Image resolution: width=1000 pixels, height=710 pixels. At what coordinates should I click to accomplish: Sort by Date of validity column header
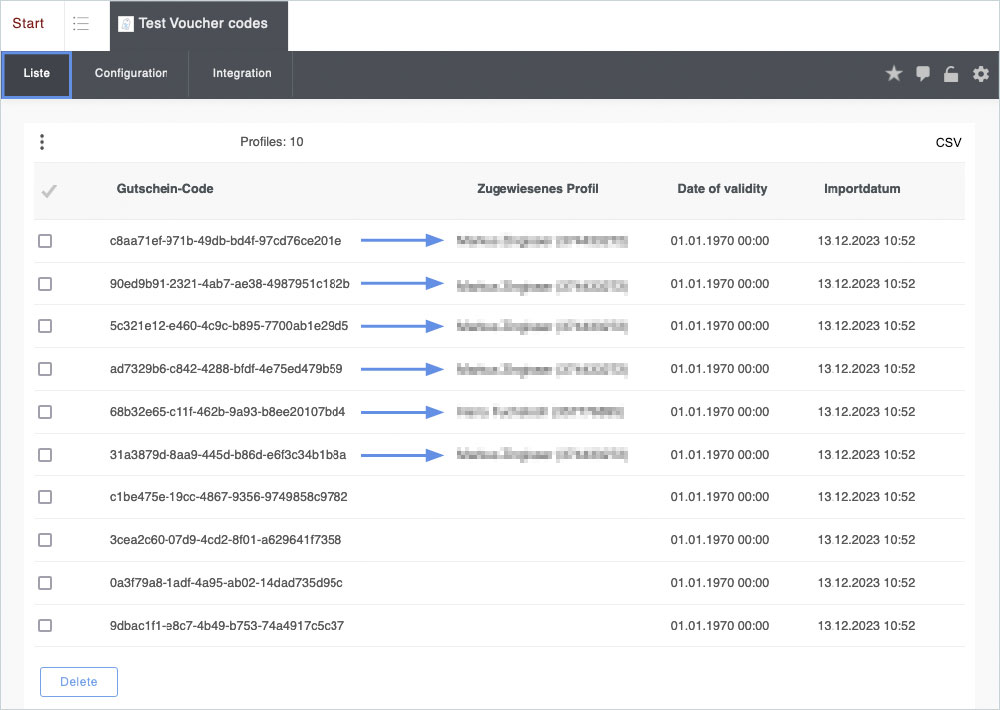point(722,188)
